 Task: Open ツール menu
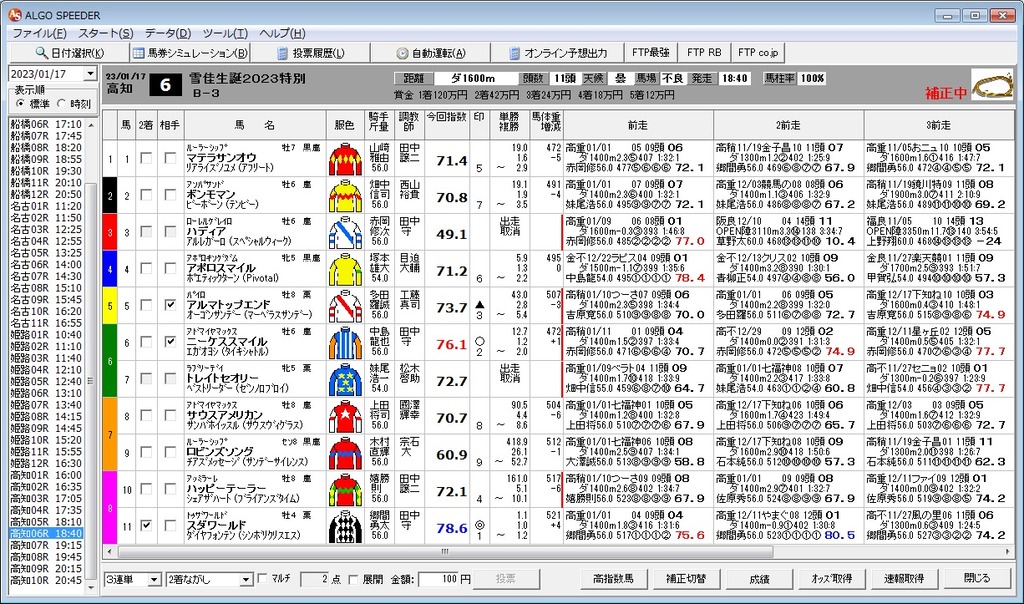point(225,33)
